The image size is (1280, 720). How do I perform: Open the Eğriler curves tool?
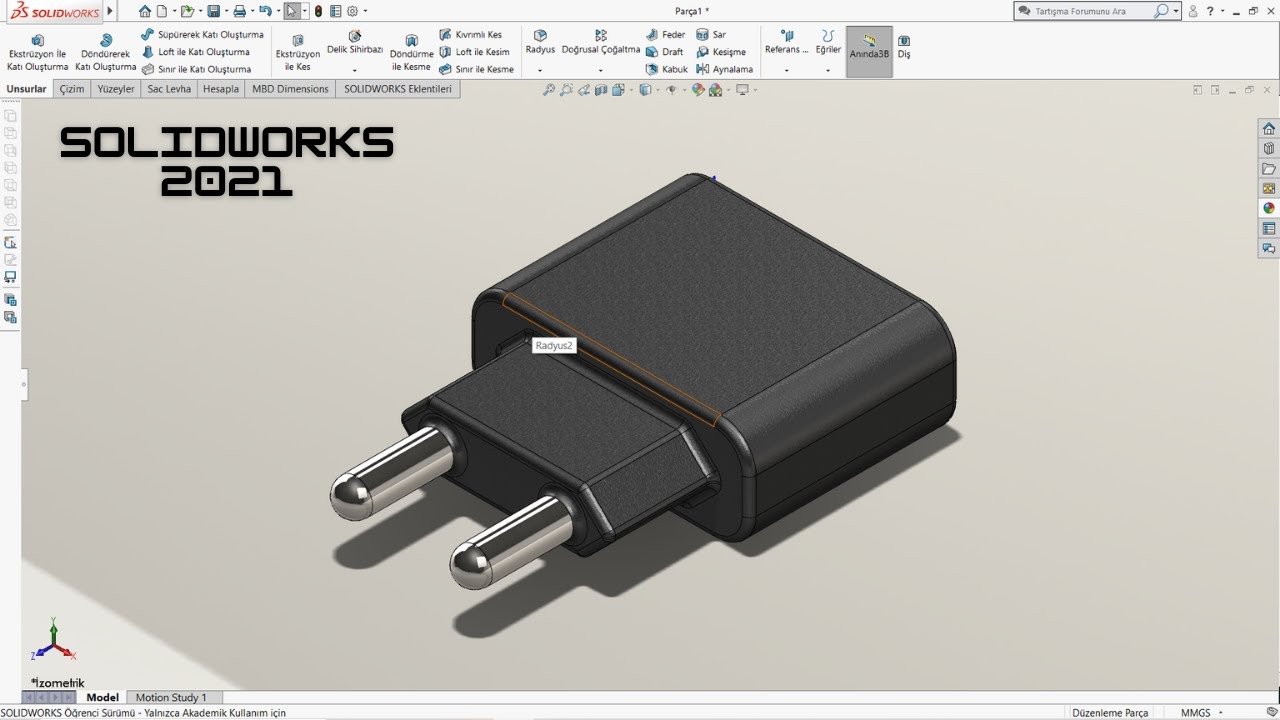pyautogui.click(x=828, y=42)
